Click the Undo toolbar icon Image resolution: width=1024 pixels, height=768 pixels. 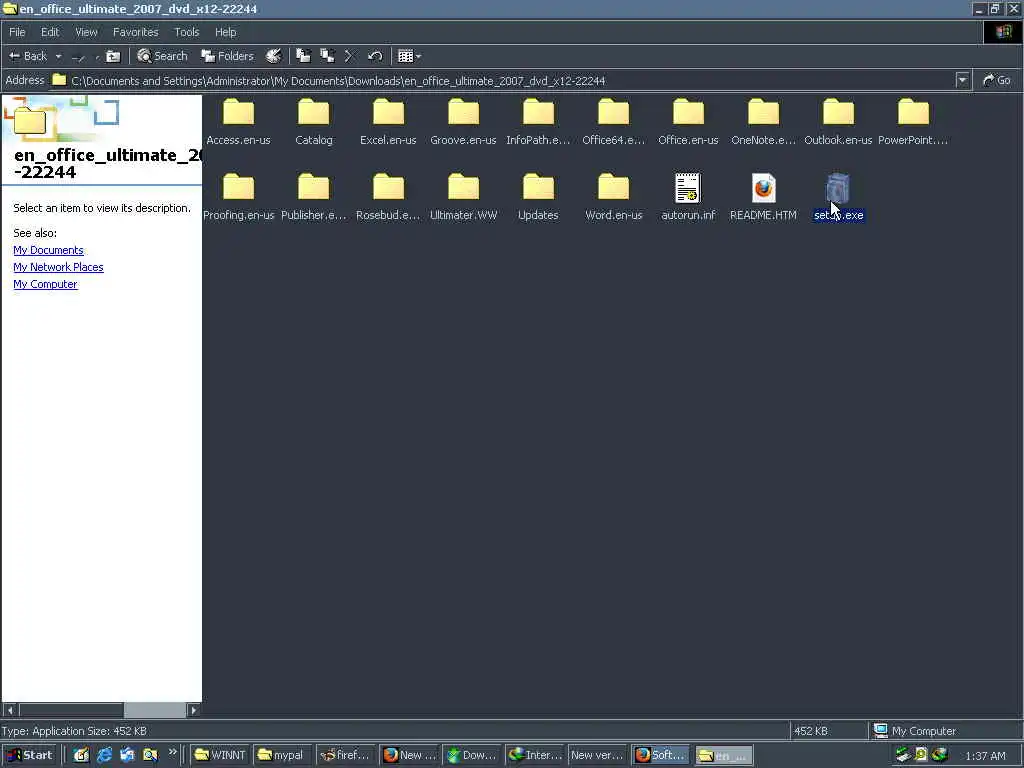pos(374,56)
